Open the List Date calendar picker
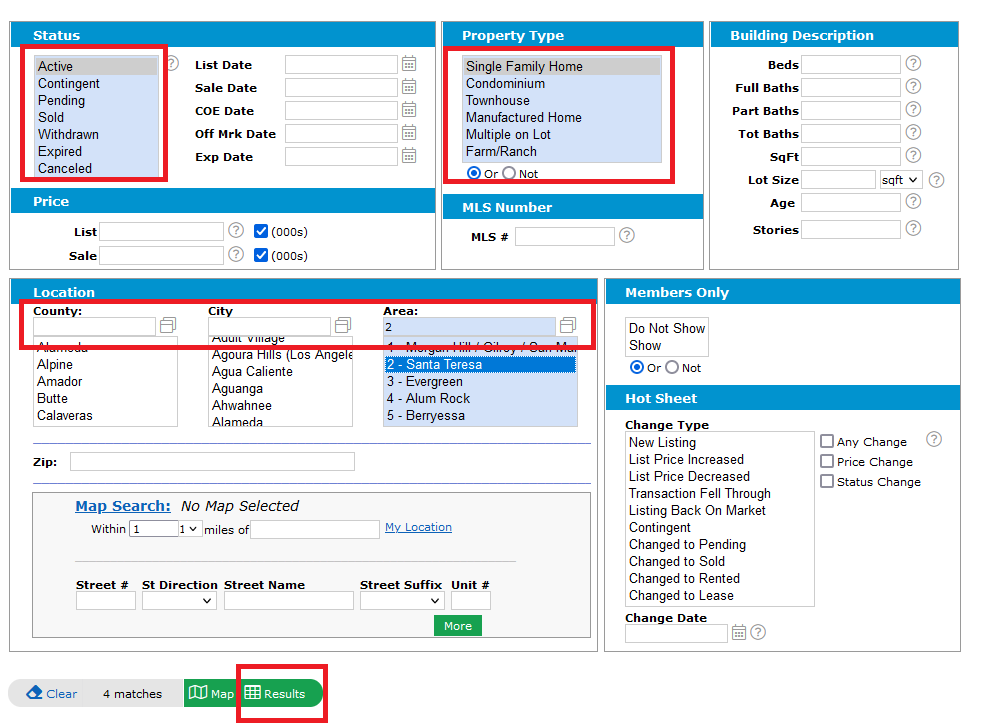This screenshot has width=988, height=725. [409, 64]
